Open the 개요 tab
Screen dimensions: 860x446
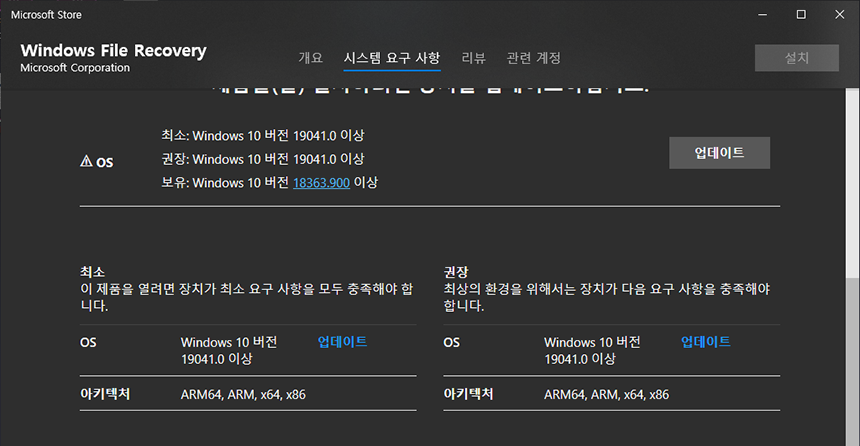click(x=310, y=58)
